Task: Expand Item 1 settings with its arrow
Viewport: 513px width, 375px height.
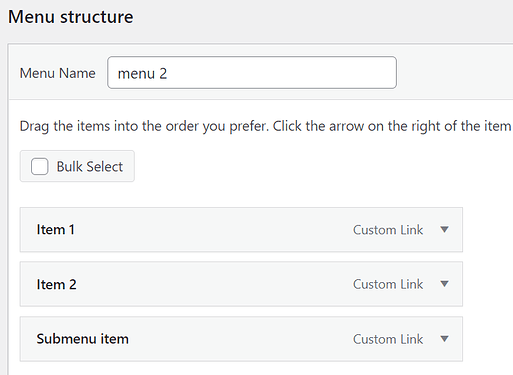Action: [444, 229]
